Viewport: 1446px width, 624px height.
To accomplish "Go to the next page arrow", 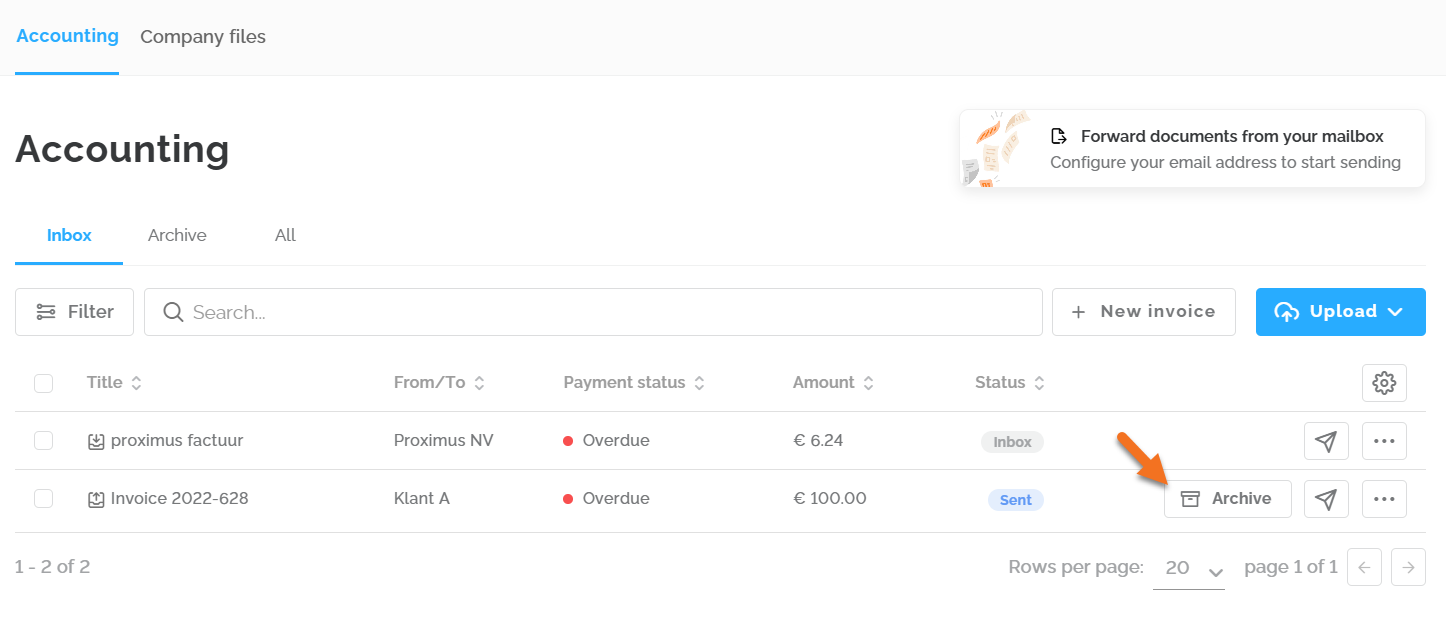I will [1408, 567].
